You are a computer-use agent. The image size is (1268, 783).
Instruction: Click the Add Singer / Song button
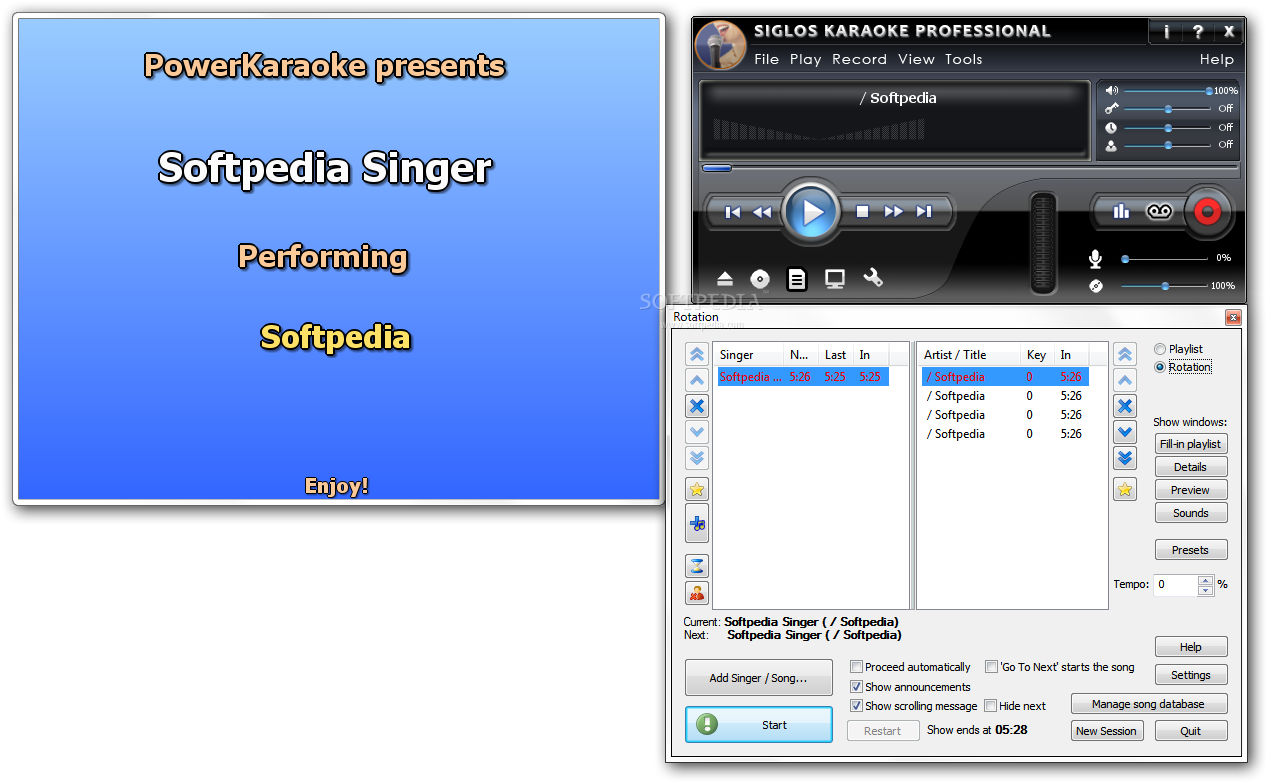[x=759, y=678]
